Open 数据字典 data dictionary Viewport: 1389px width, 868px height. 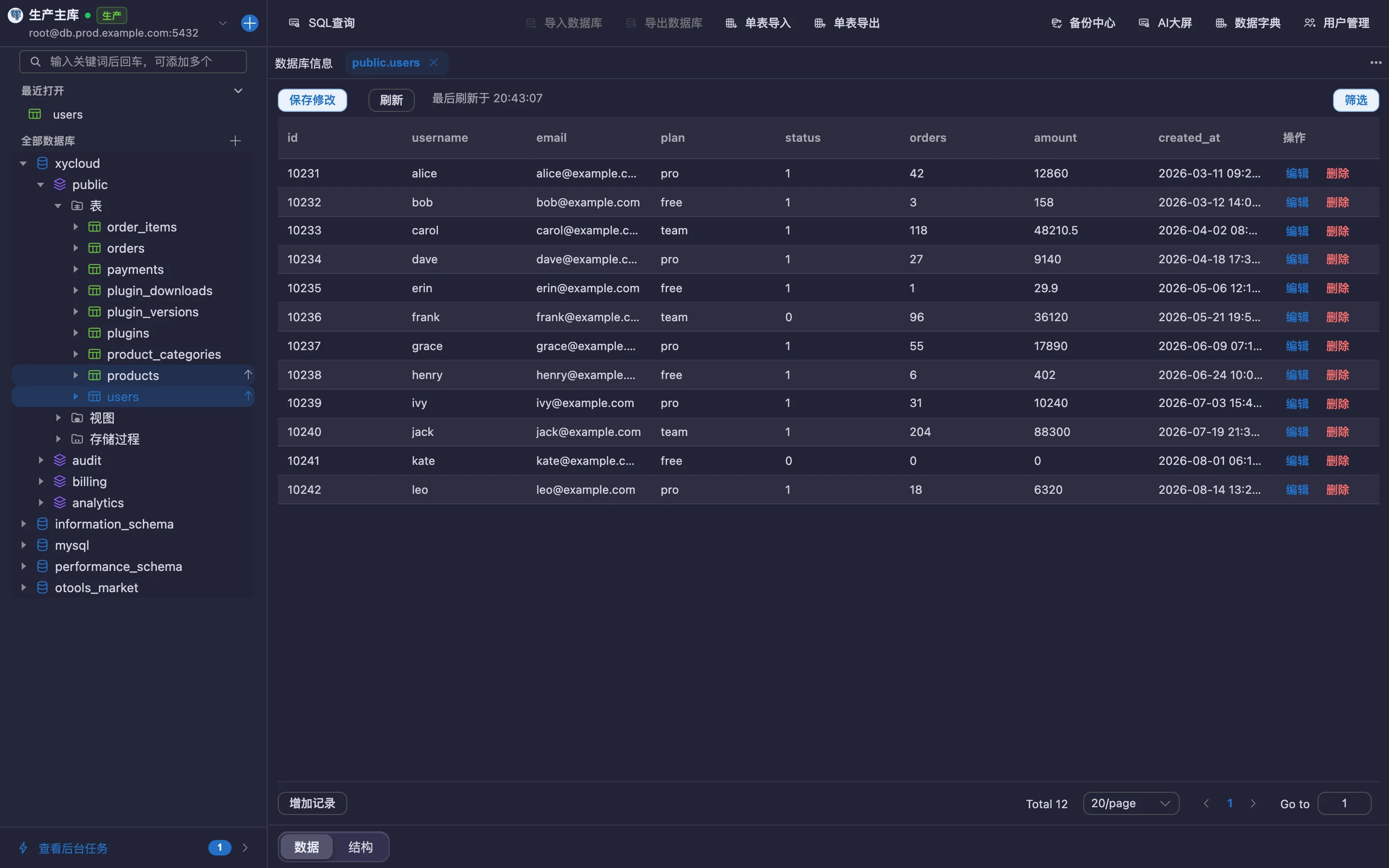tap(1248, 23)
